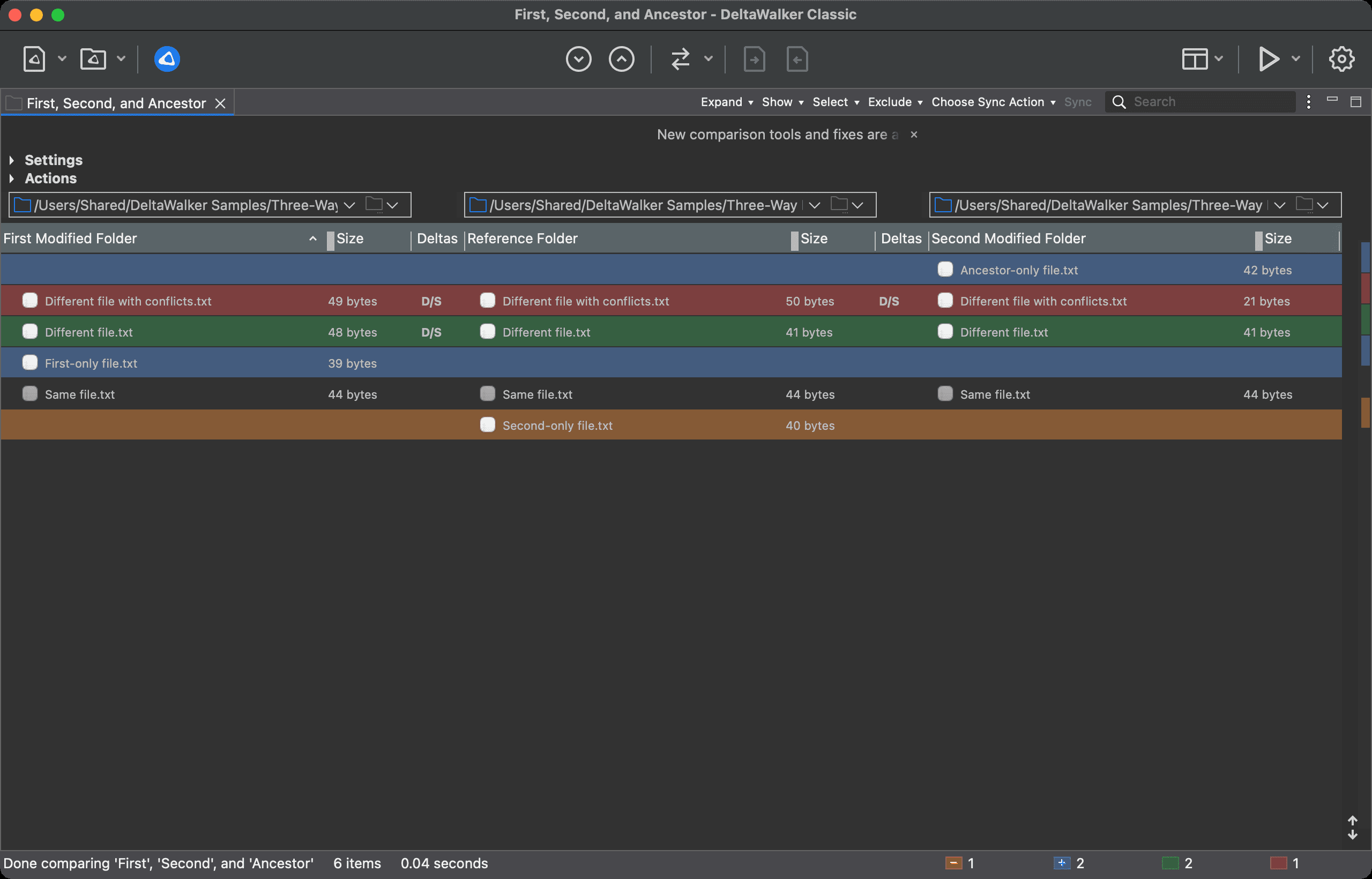Check First folder Different file with conflicts.txt checkbox

(x=29, y=301)
